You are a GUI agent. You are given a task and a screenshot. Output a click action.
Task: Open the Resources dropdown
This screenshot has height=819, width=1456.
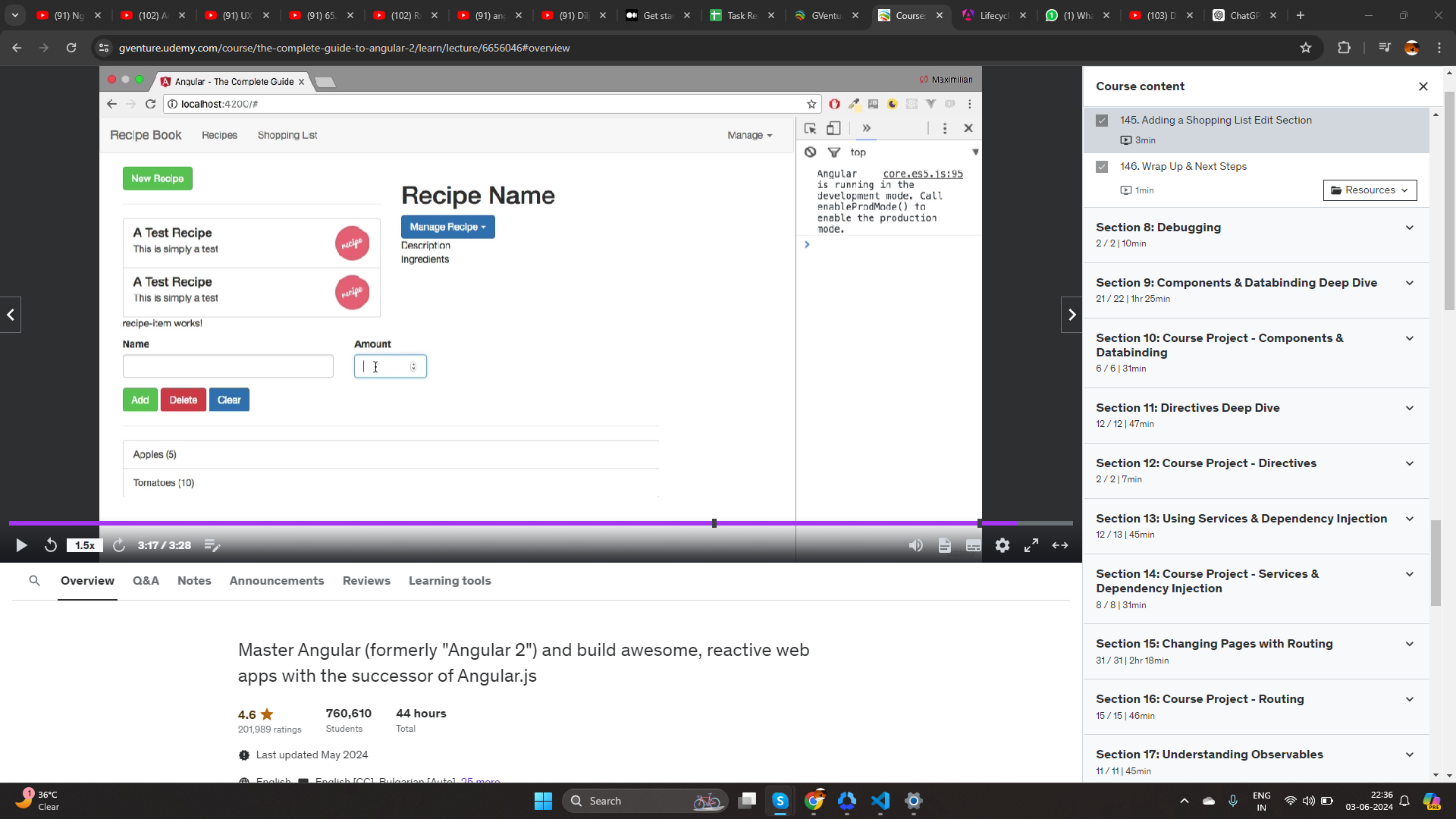pos(1370,190)
